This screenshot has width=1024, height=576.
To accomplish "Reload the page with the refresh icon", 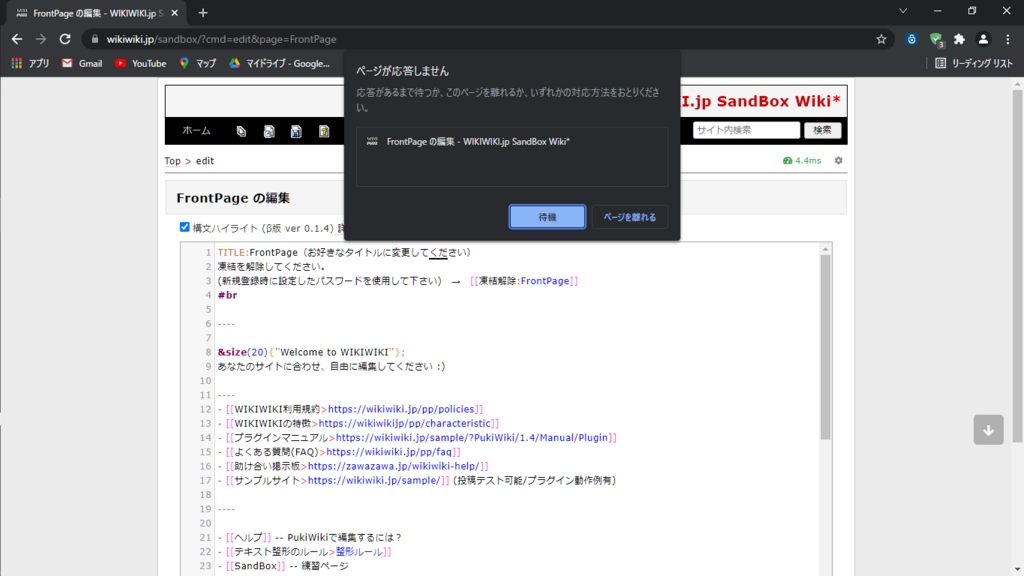I will click(x=65, y=39).
